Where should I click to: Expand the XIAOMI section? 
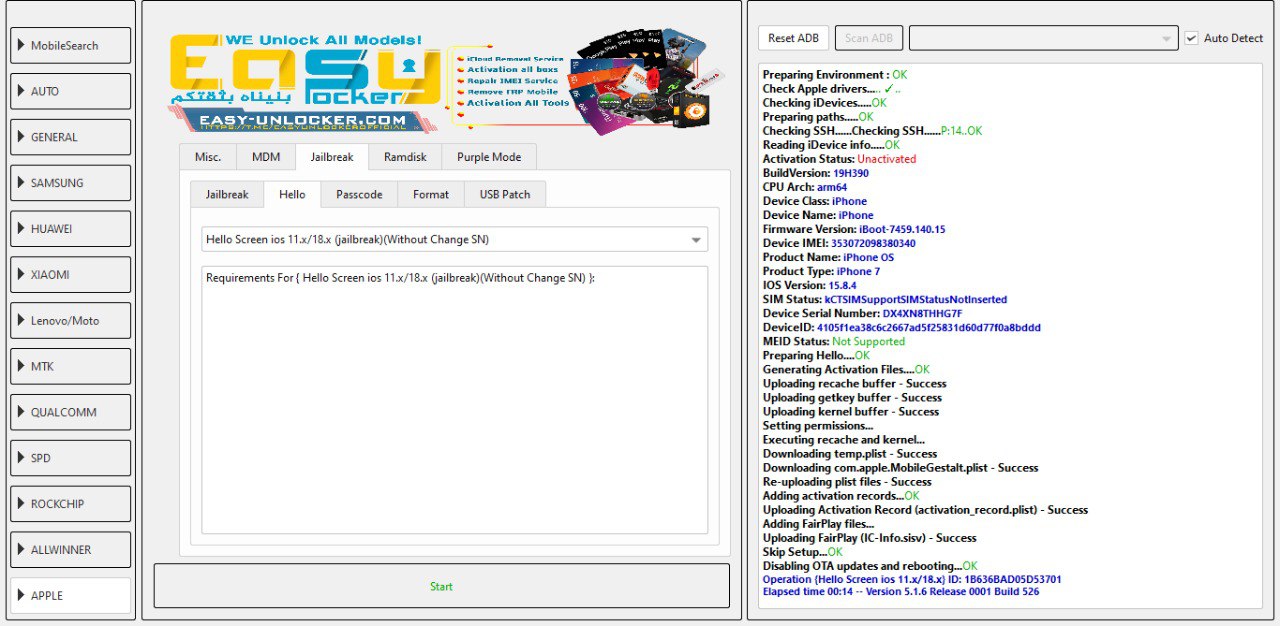71,274
